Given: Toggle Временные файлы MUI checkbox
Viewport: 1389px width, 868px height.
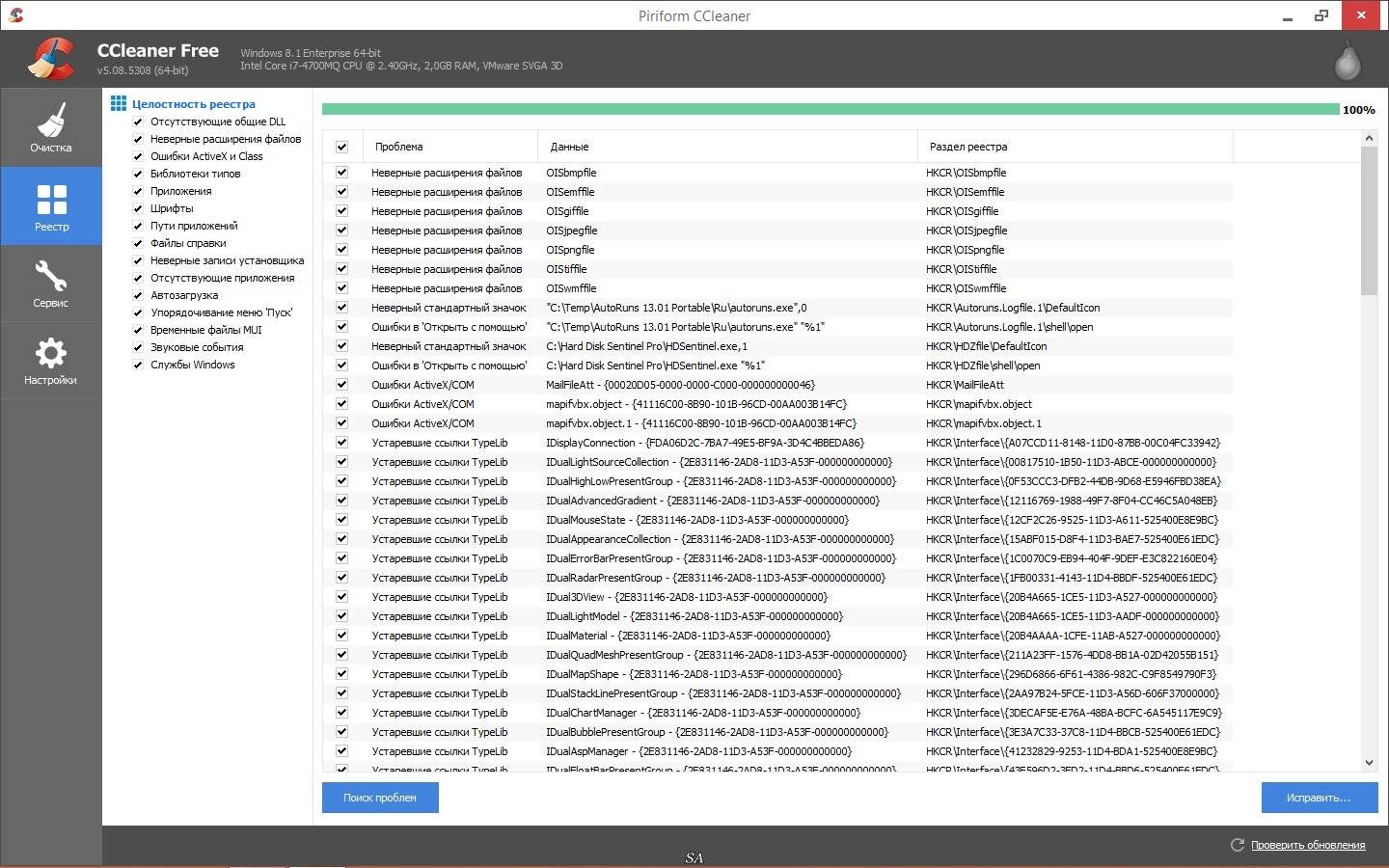Looking at the screenshot, I should pyautogui.click(x=138, y=330).
